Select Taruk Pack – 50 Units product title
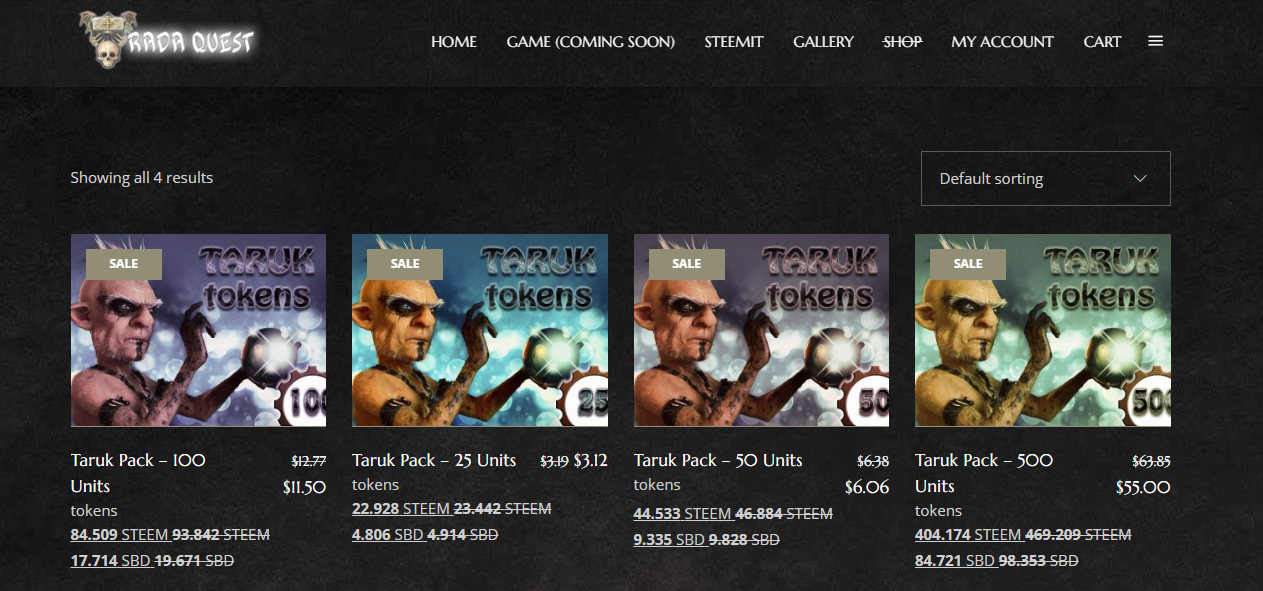This screenshot has height=591, width=1263. (718, 460)
